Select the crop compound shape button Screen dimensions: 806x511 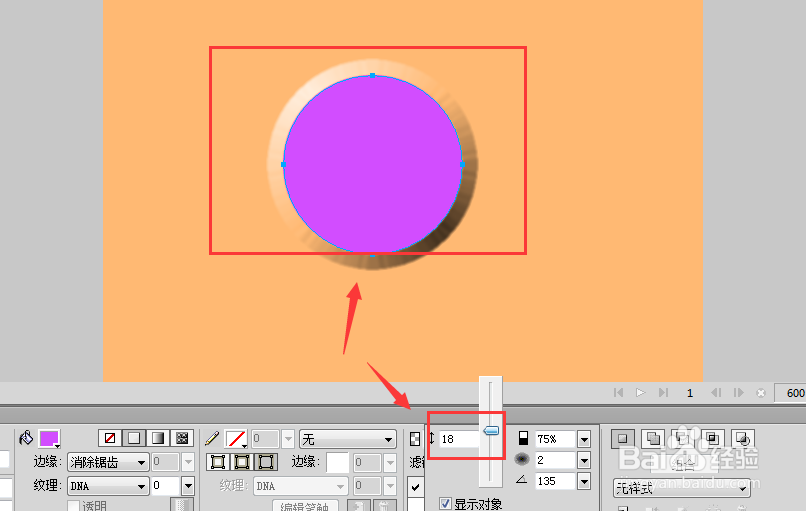[743, 439]
